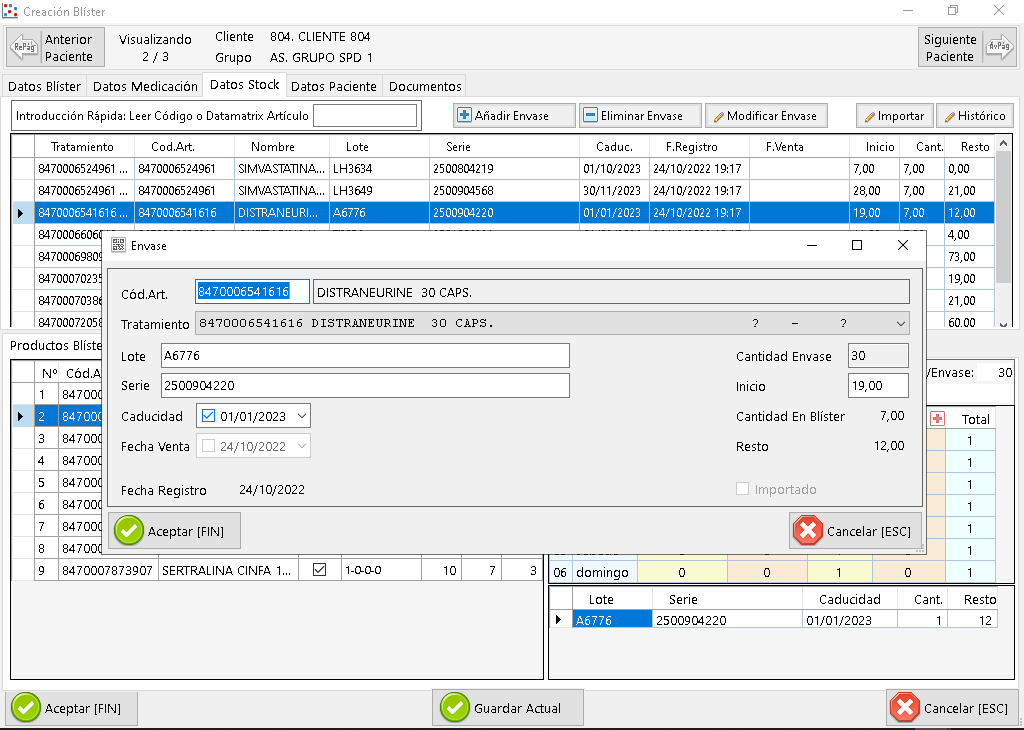Click the Cantidad Envase field showing 30
This screenshot has width=1024, height=730.
pyautogui.click(x=878, y=356)
